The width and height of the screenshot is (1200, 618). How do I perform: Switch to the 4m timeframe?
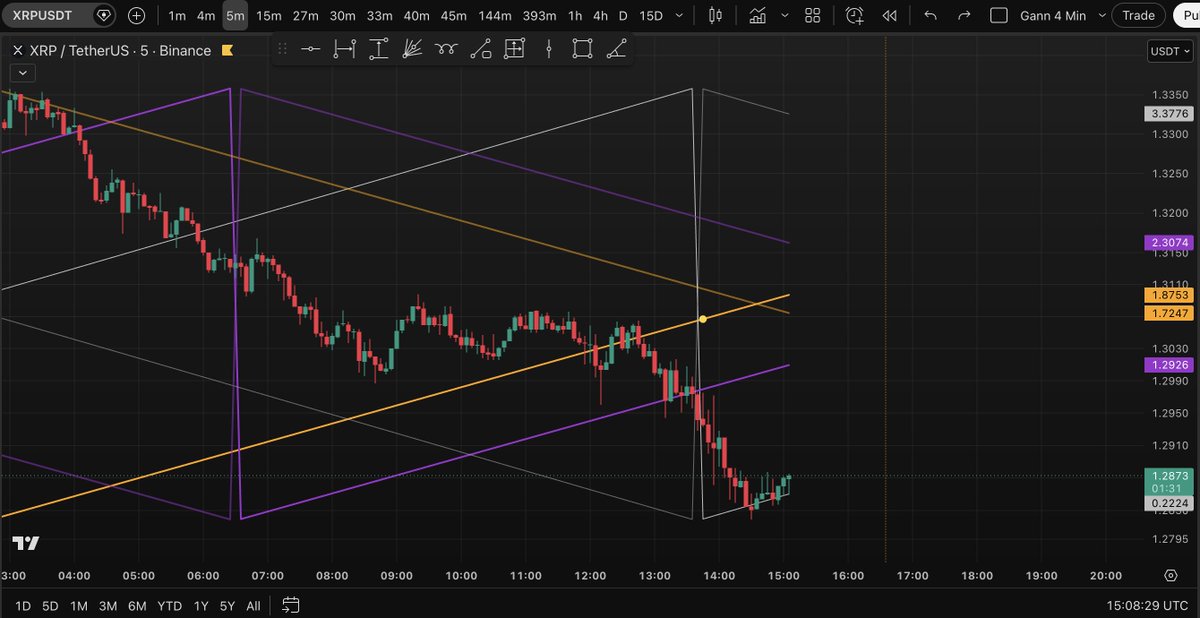(x=206, y=15)
